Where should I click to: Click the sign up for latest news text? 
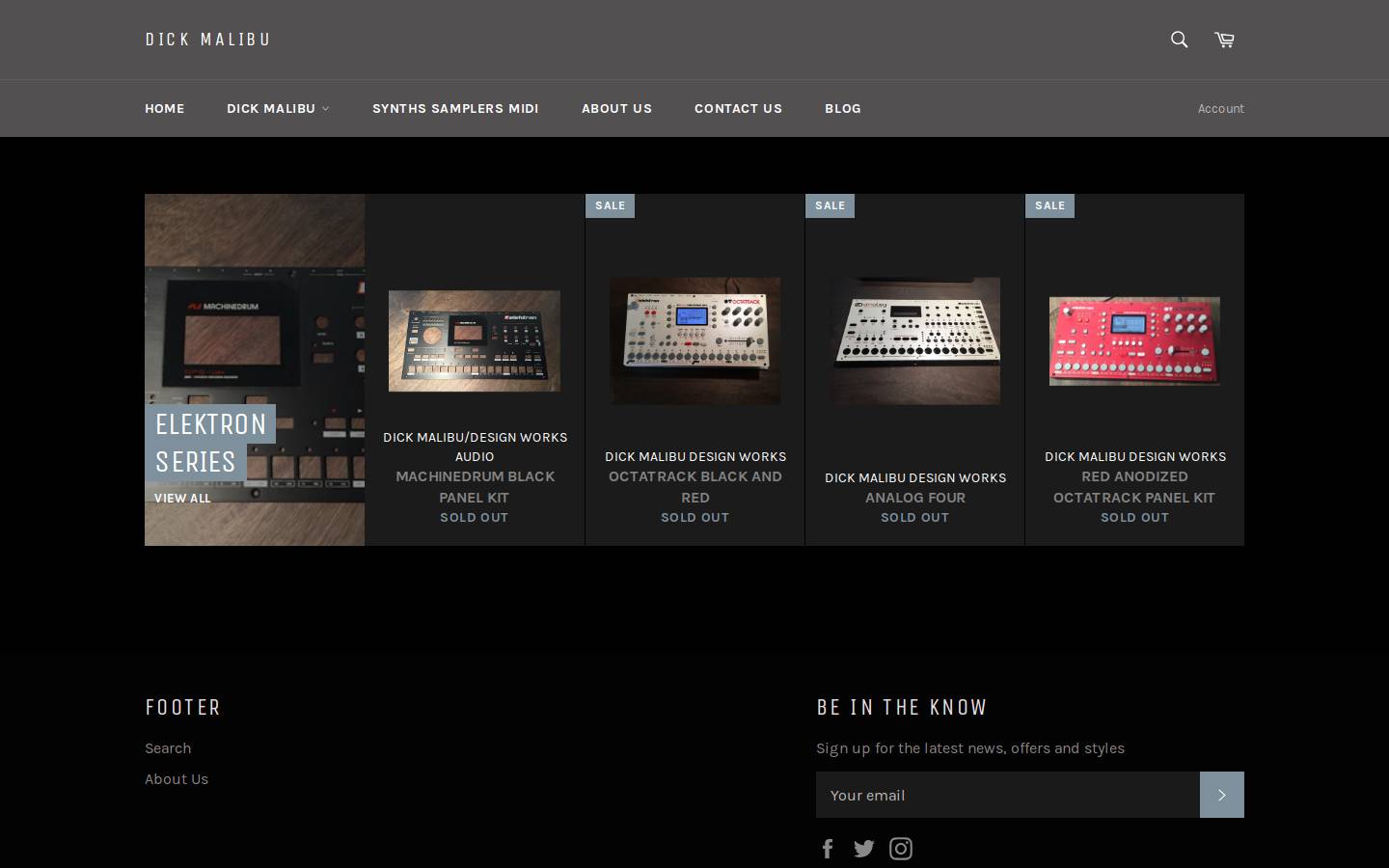(x=970, y=747)
